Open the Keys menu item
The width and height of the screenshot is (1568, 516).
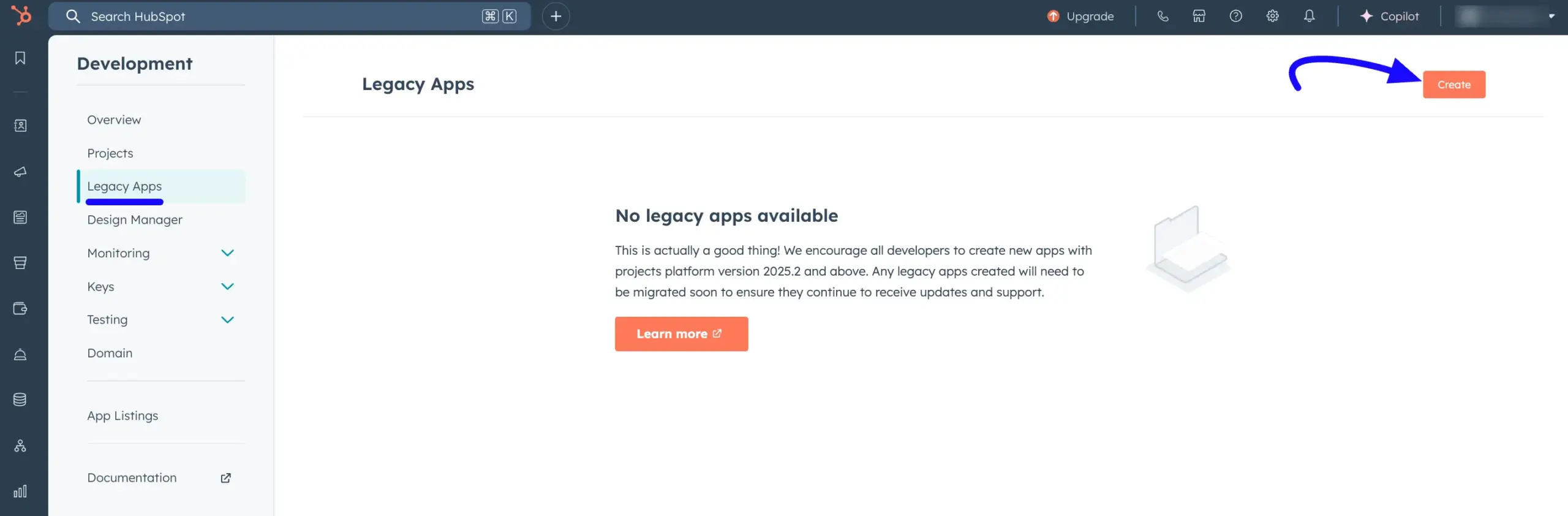[100, 287]
